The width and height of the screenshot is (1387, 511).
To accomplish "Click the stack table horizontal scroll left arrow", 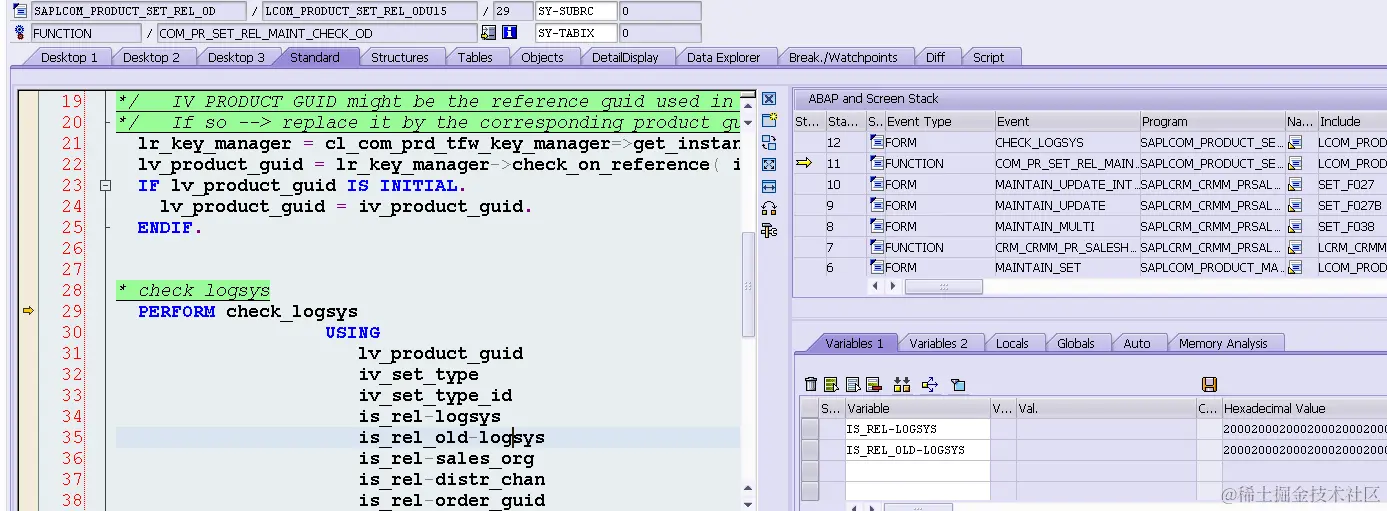I will click(x=877, y=286).
